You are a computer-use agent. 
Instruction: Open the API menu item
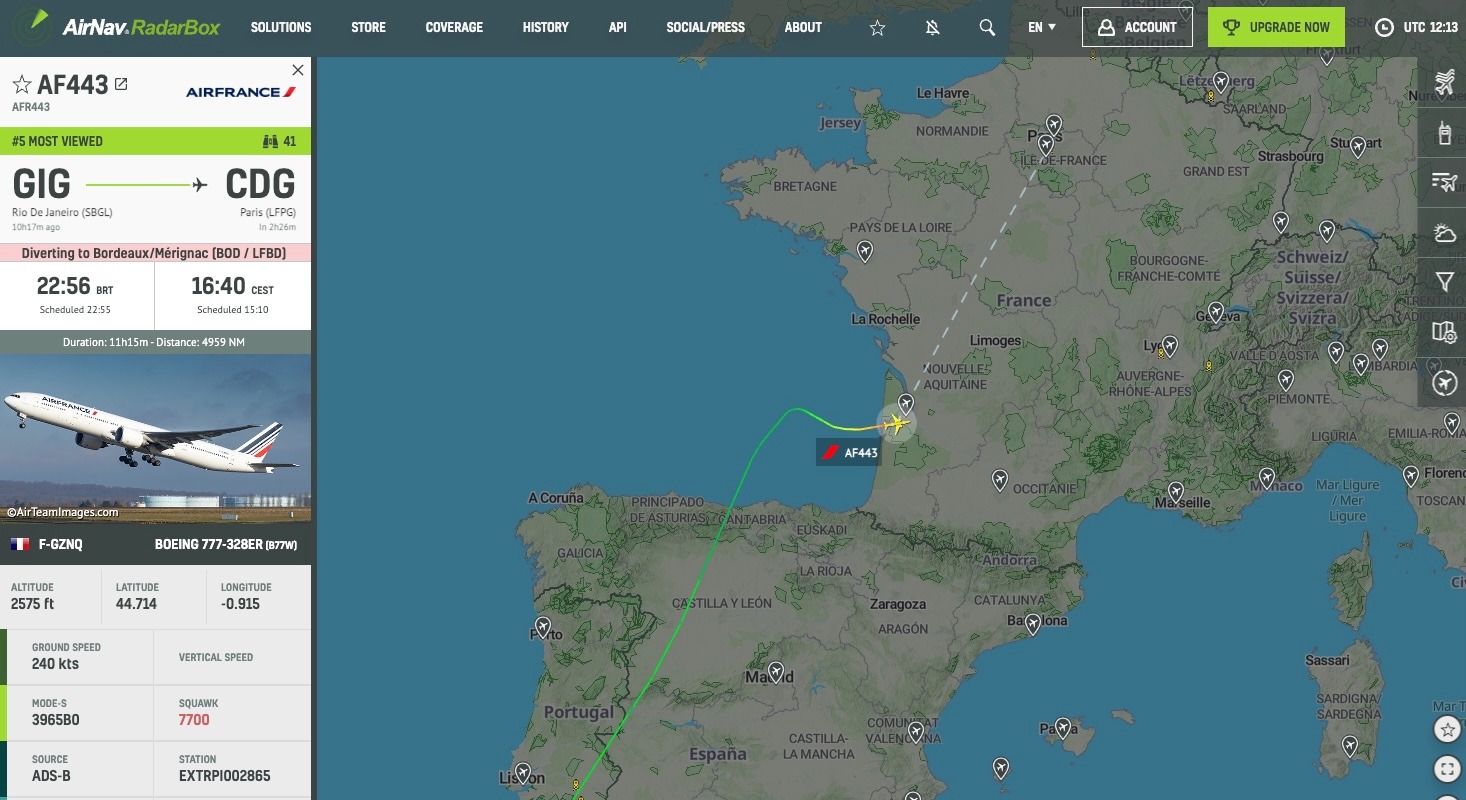[618, 28]
